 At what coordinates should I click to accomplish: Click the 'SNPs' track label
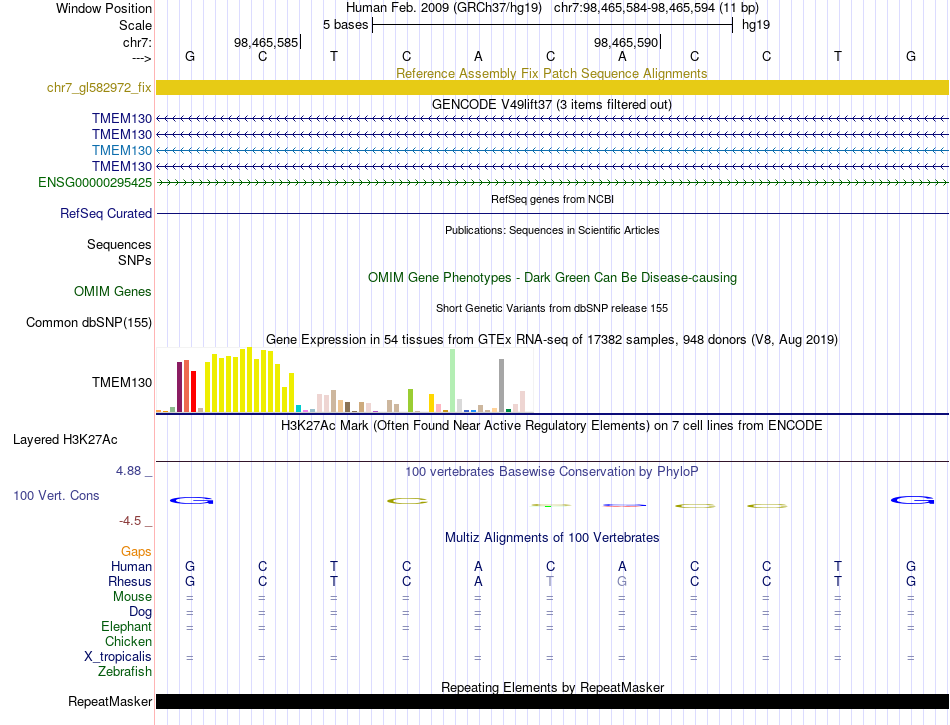[135, 260]
